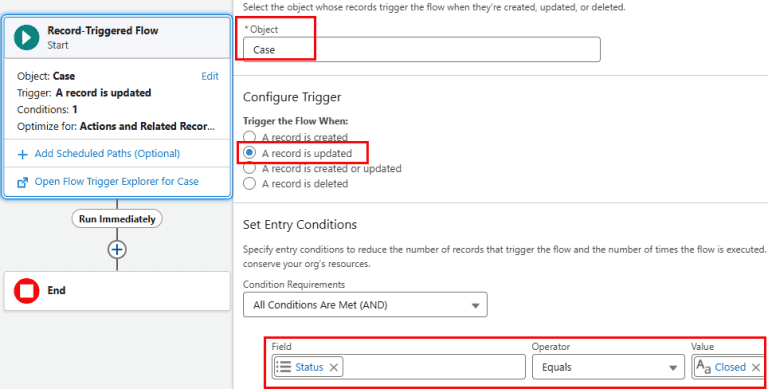Click the red End stop icon
The image size is (768, 389).
pos(26,291)
